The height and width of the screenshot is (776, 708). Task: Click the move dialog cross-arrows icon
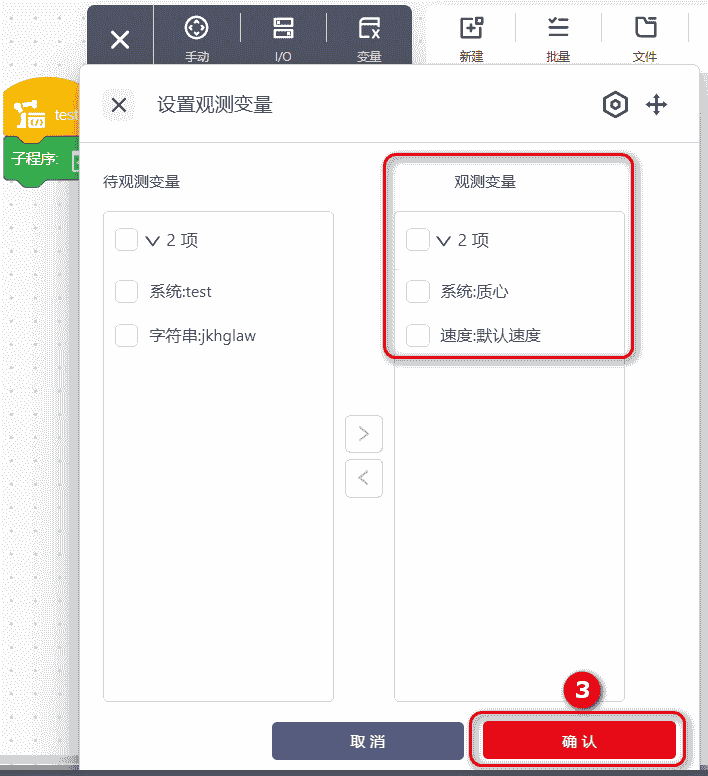click(656, 105)
